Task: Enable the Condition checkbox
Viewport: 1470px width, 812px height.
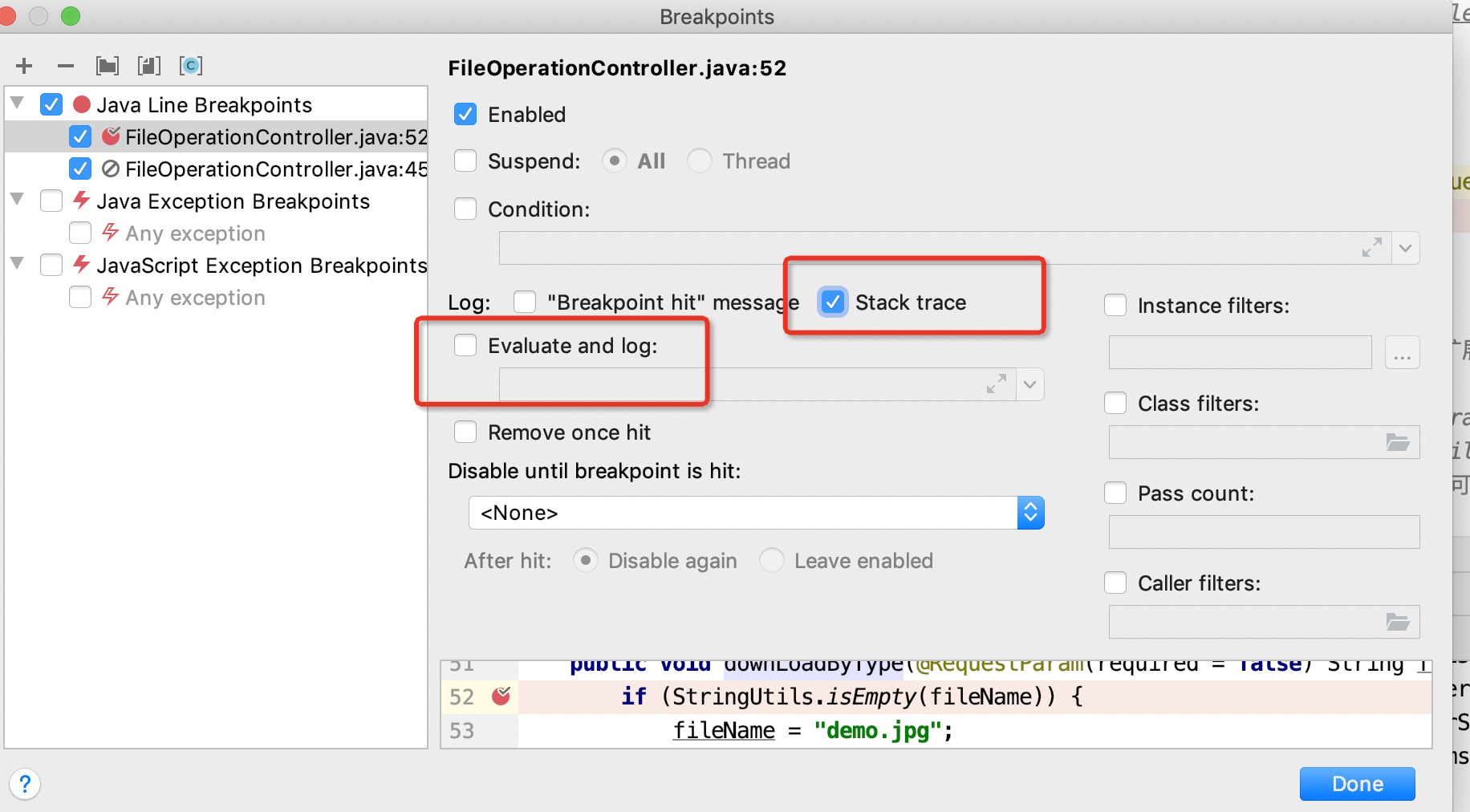Action: [x=465, y=209]
